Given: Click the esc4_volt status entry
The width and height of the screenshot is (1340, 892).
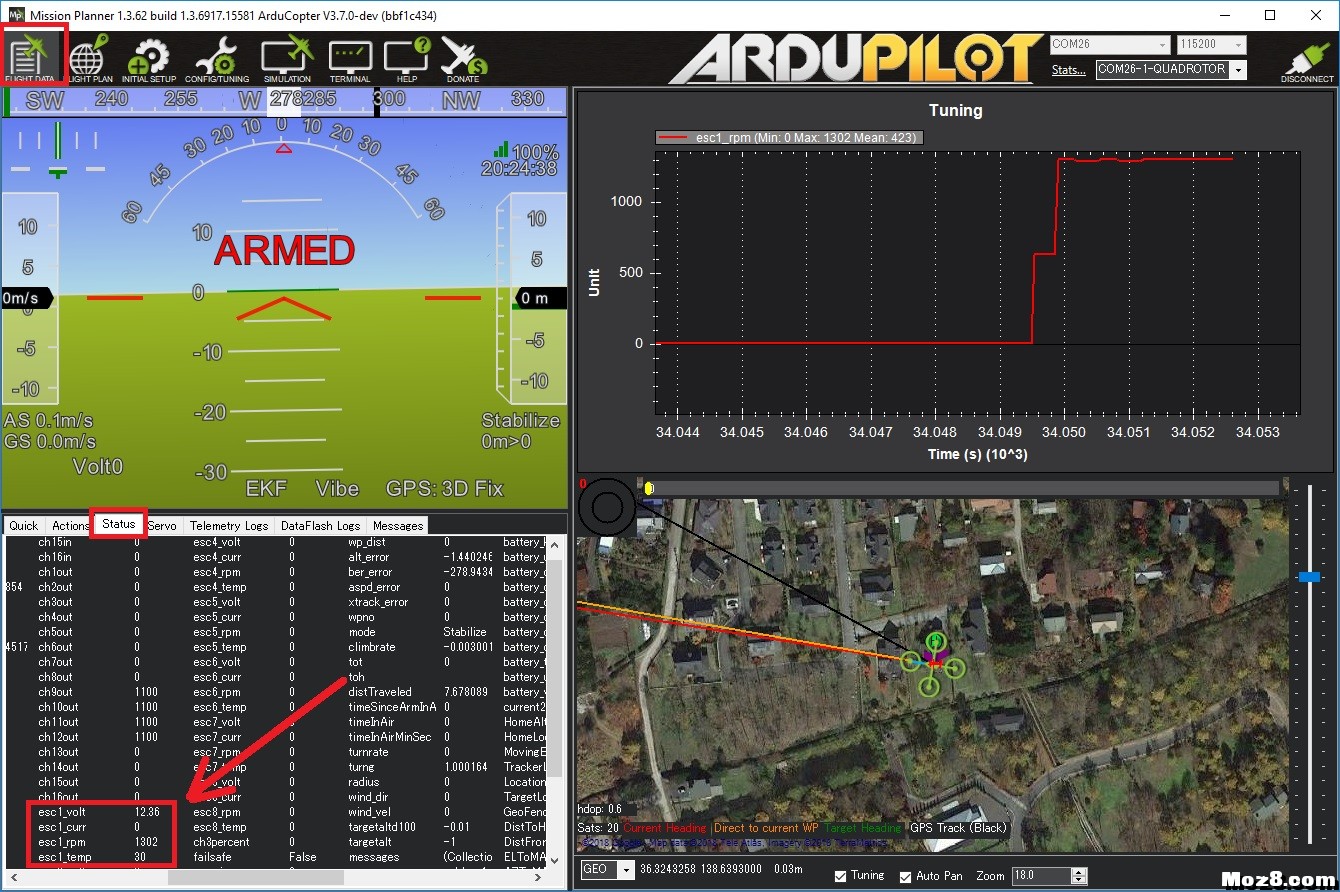Looking at the screenshot, I should coord(217,542).
